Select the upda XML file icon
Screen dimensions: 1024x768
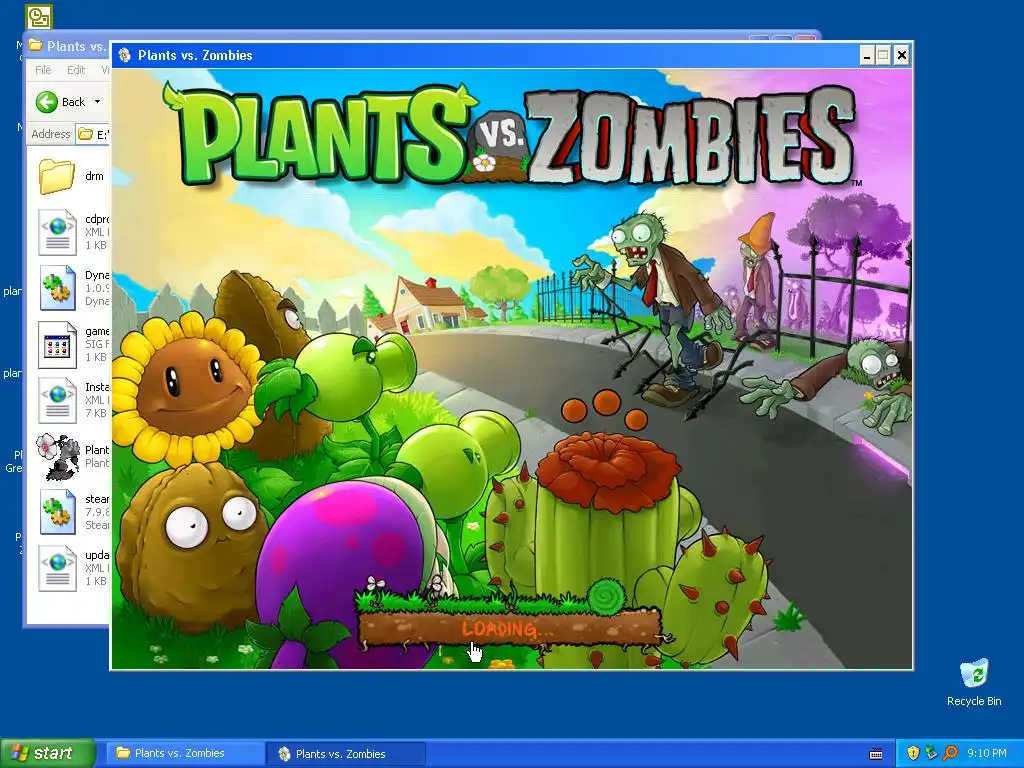point(57,568)
